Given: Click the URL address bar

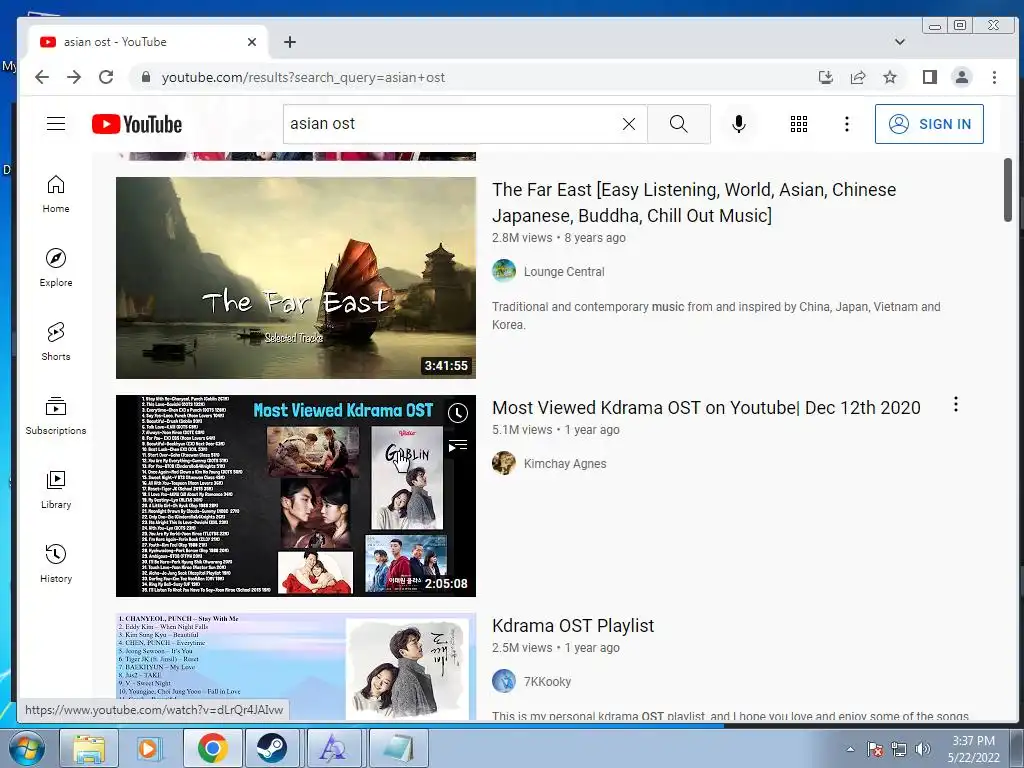Looking at the screenshot, I should point(470,77).
